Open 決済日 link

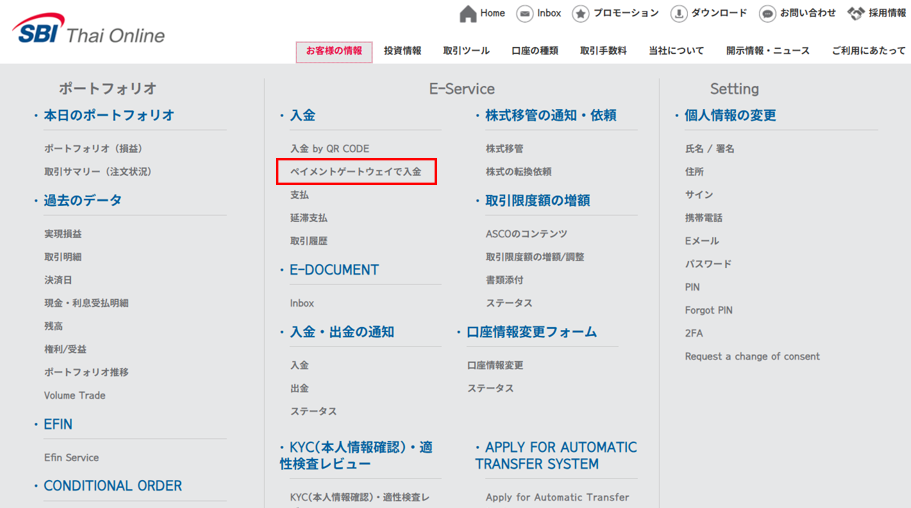[x=58, y=280]
